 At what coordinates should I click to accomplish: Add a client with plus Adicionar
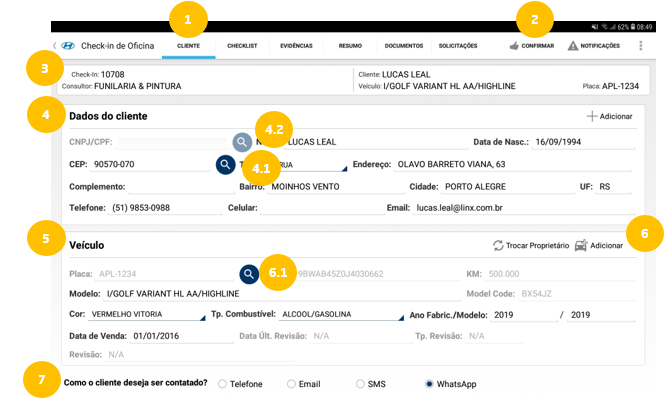click(610, 116)
